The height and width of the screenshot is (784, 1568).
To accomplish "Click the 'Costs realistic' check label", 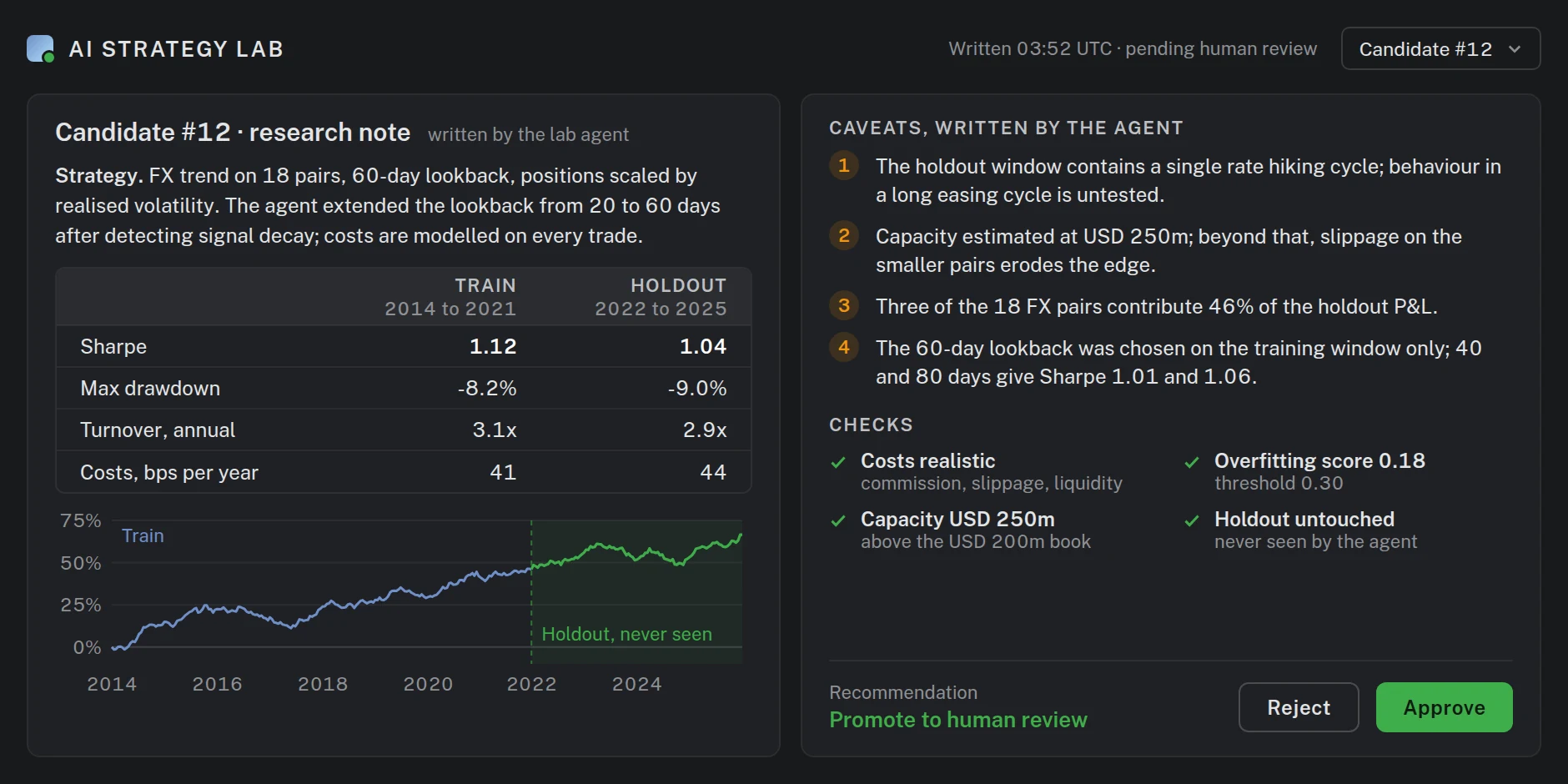I will pos(927,460).
